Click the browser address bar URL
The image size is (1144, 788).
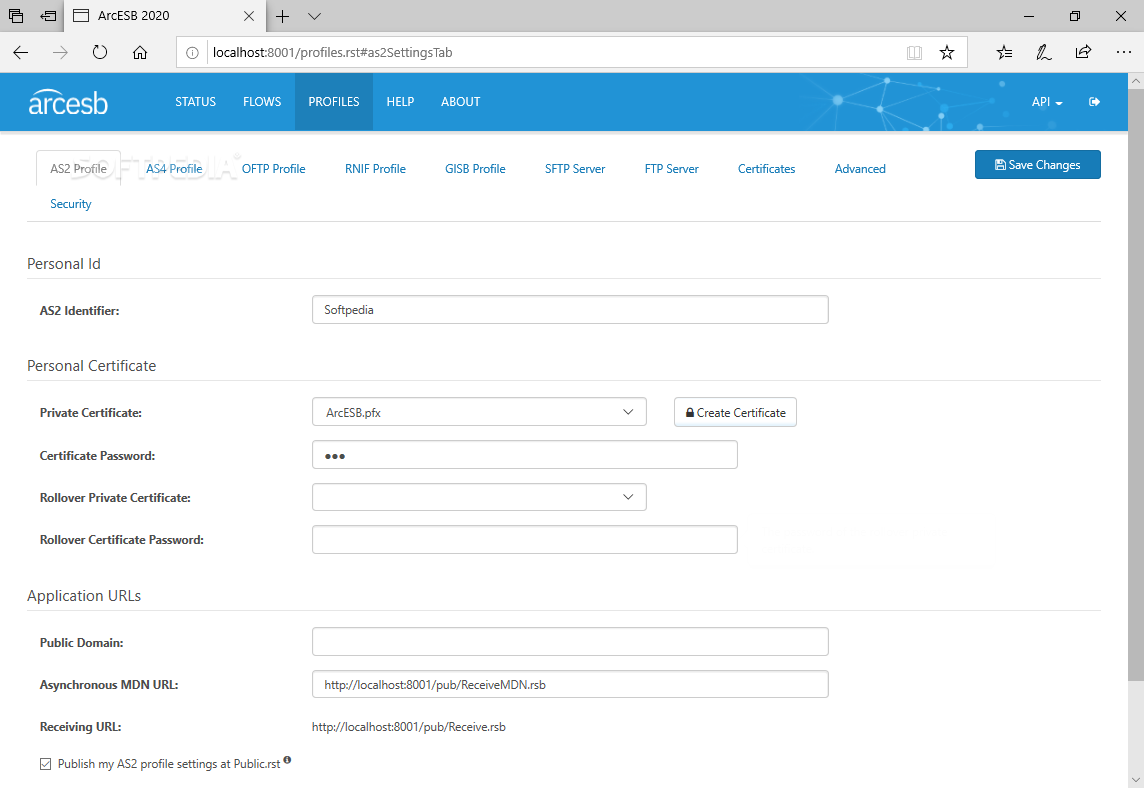click(x=332, y=53)
